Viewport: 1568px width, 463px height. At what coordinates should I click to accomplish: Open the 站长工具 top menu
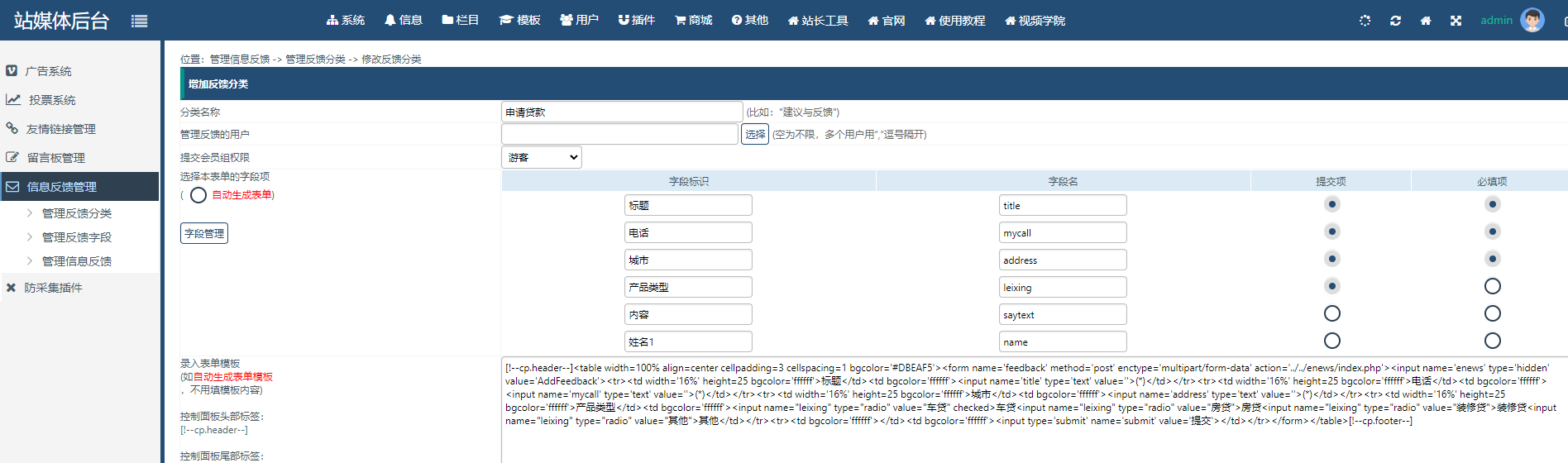pyautogui.click(x=818, y=20)
